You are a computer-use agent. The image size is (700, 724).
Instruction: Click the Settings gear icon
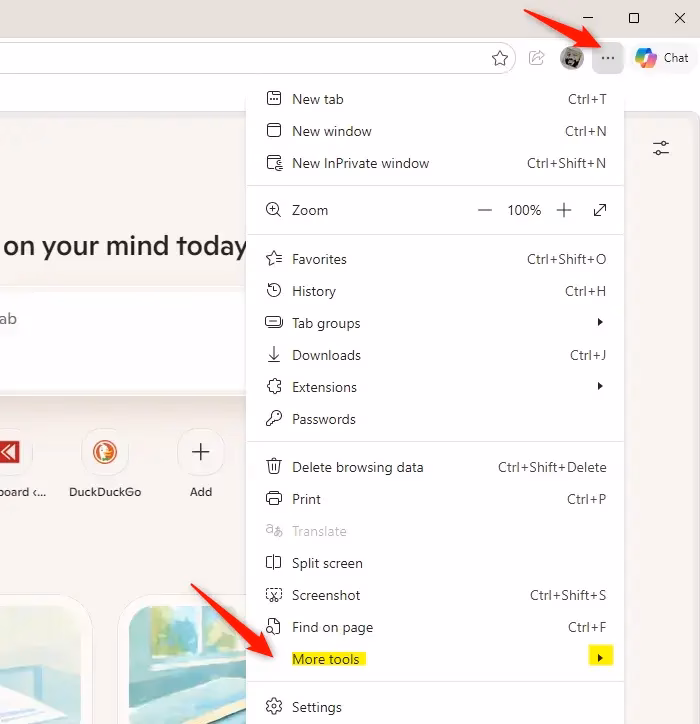tap(274, 706)
